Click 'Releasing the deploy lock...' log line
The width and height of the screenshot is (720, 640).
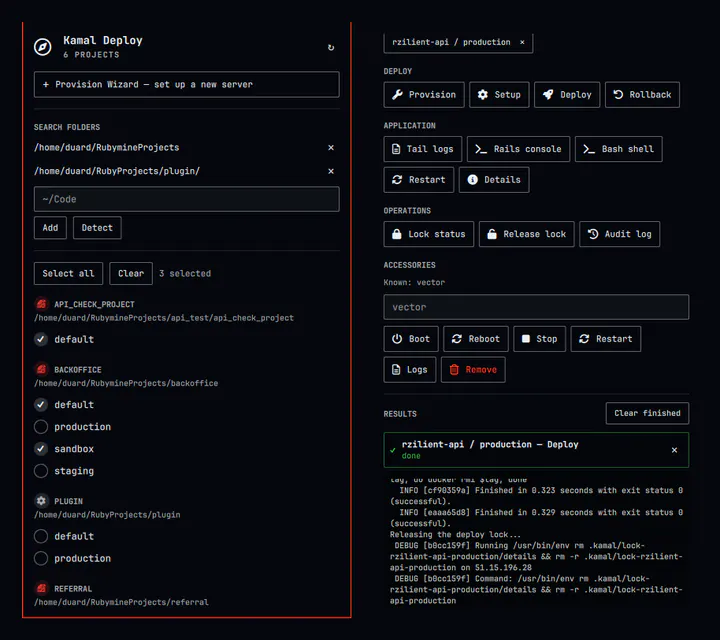[x=455, y=534]
